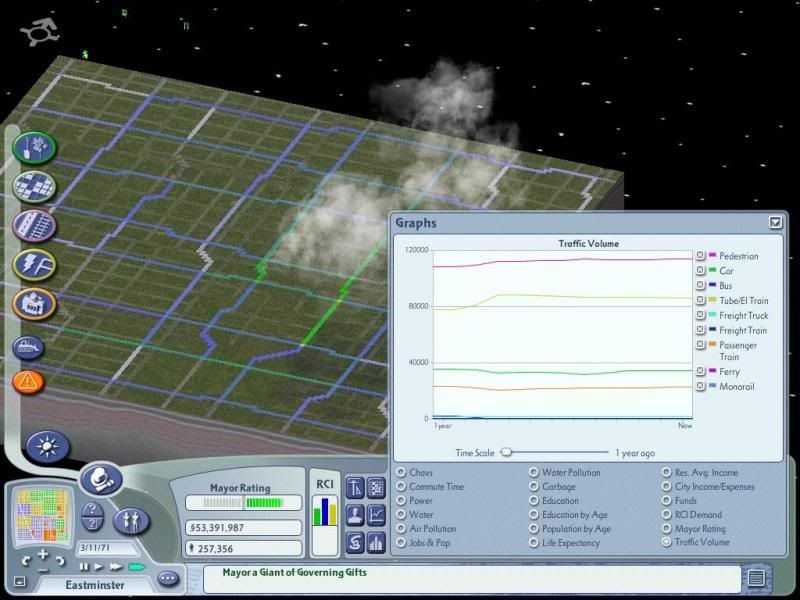This screenshot has height=600, width=800.
Task: Open the news list icon
Action: 756,578
